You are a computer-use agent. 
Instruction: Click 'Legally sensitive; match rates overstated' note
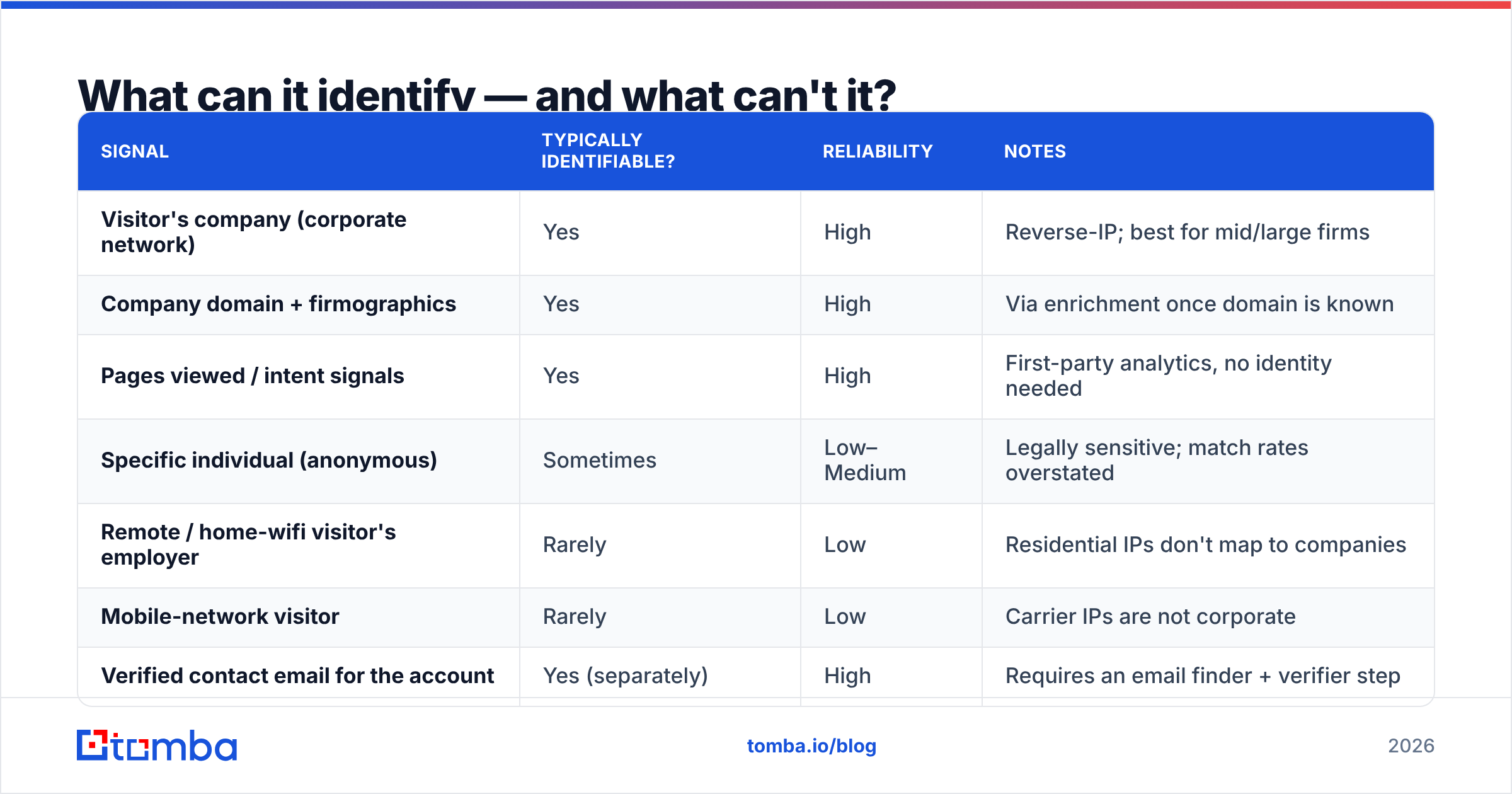[x=1157, y=461]
